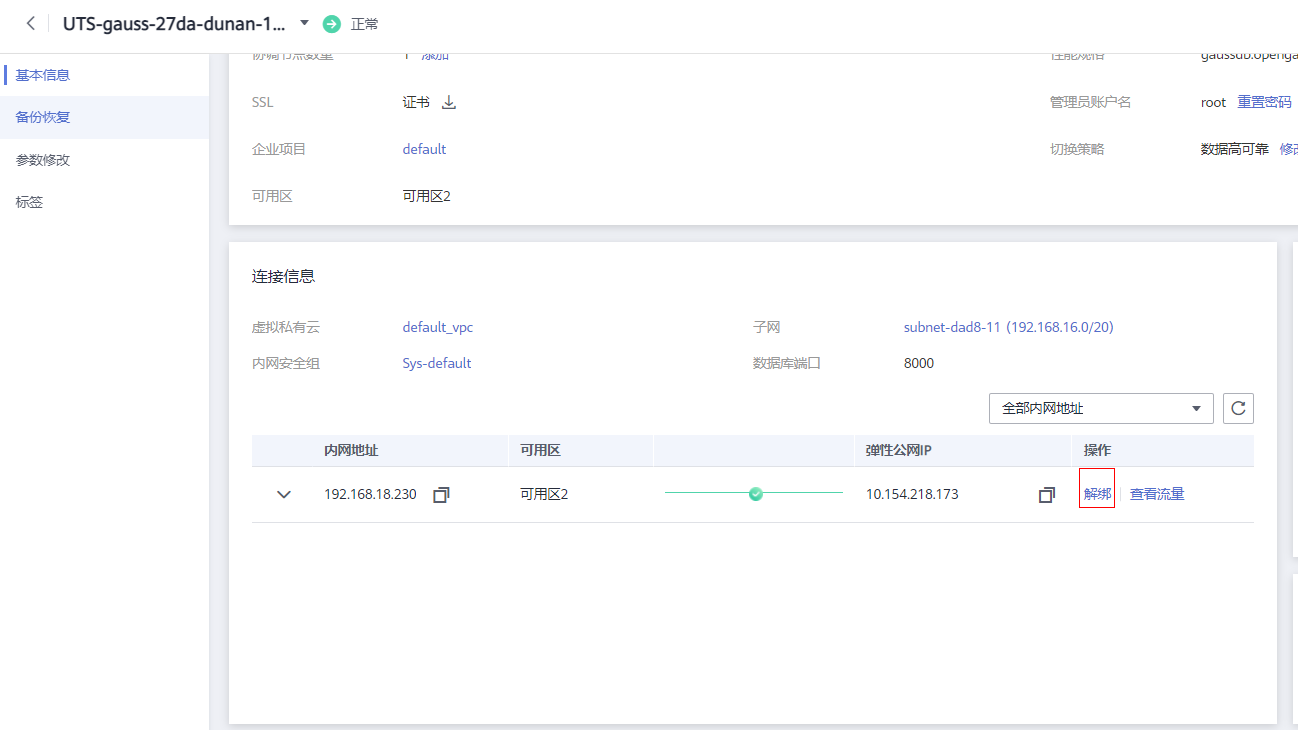The height and width of the screenshot is (730, 1298).
Task: Copy the 10.154.218.173 elastic public IP
Action: pos(1047,494)
